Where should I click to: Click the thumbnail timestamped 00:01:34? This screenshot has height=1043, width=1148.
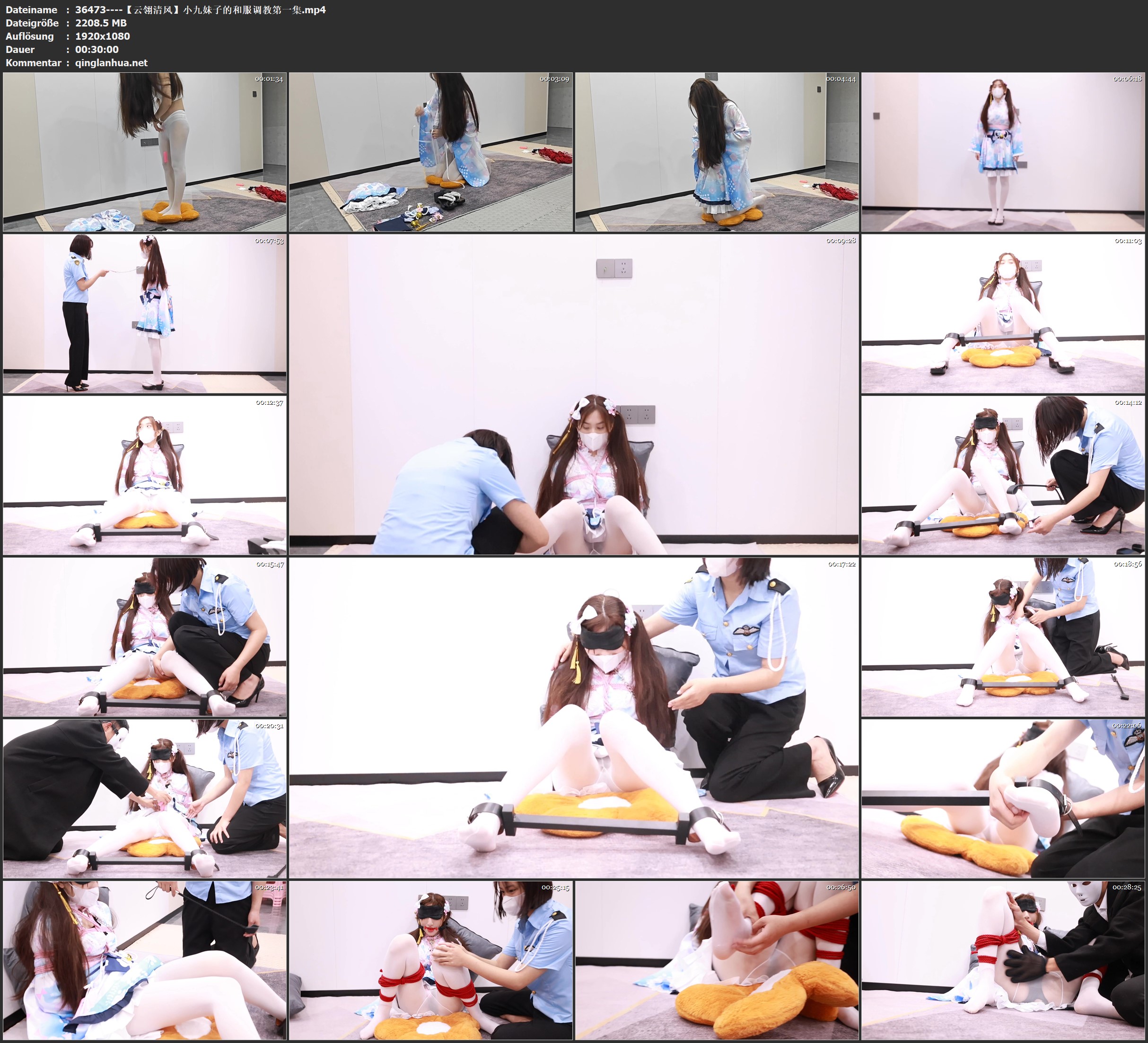pos(145,152)
